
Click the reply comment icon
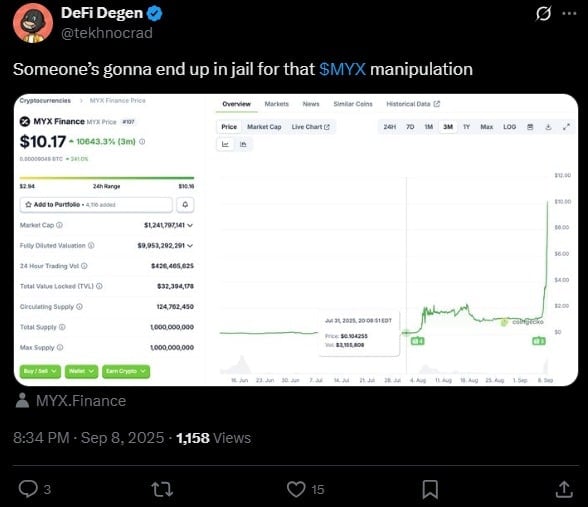pyautogui.click(x=28, y=489)
